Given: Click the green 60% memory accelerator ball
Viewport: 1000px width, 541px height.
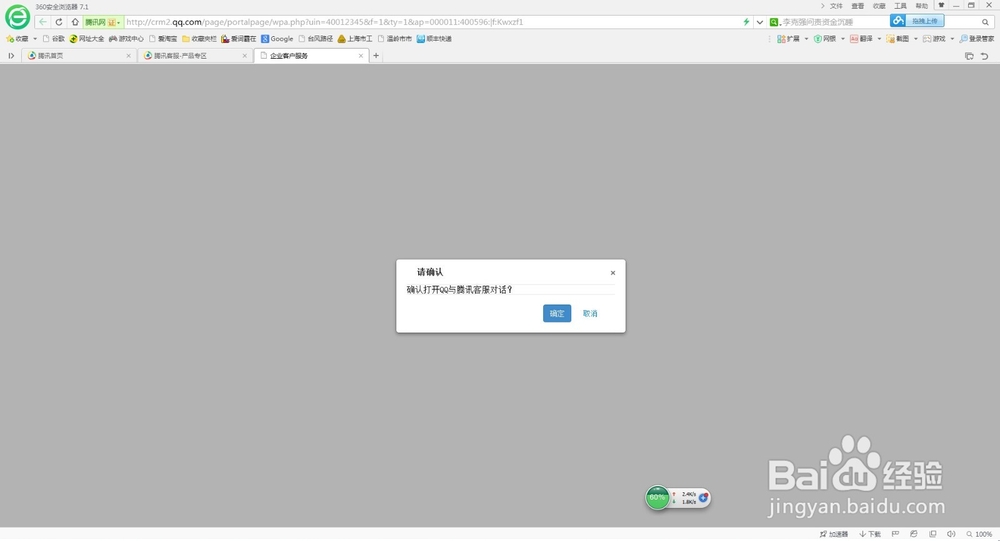Looking at the screenshot, I should click(x=658, y=498).
